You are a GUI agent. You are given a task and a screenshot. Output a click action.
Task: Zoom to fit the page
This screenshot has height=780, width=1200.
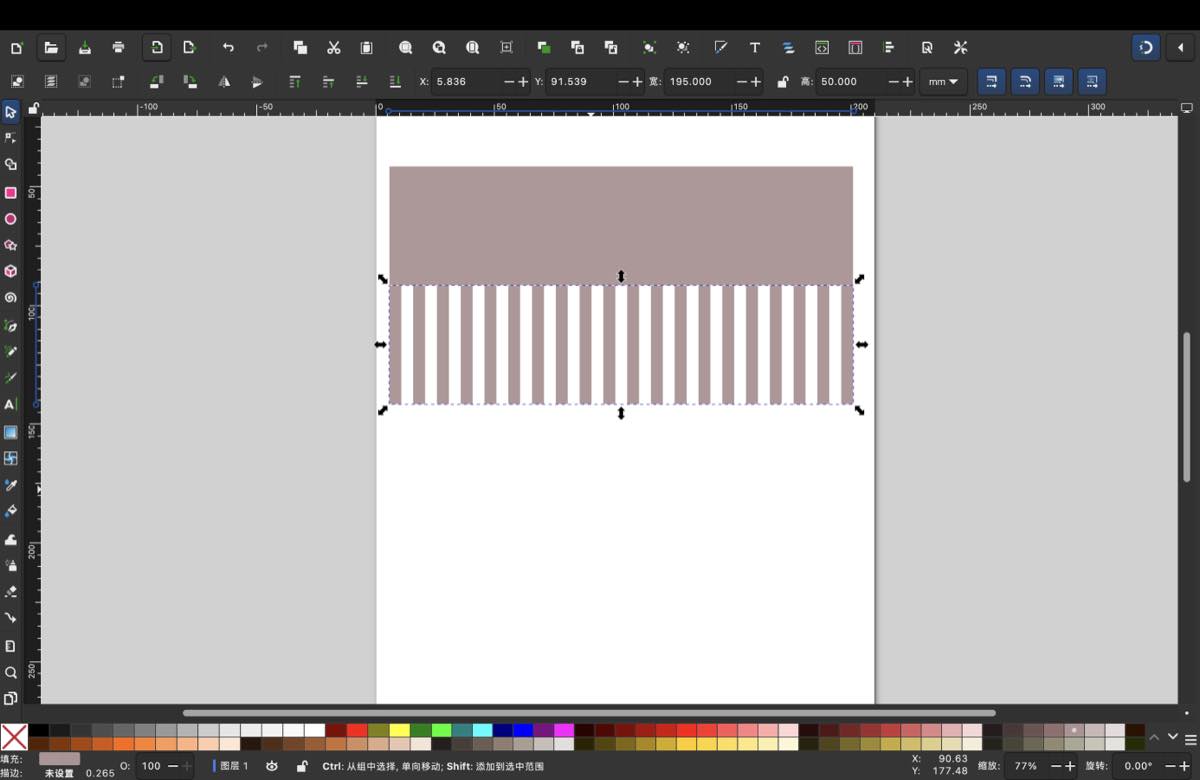[x=473, y=47]
